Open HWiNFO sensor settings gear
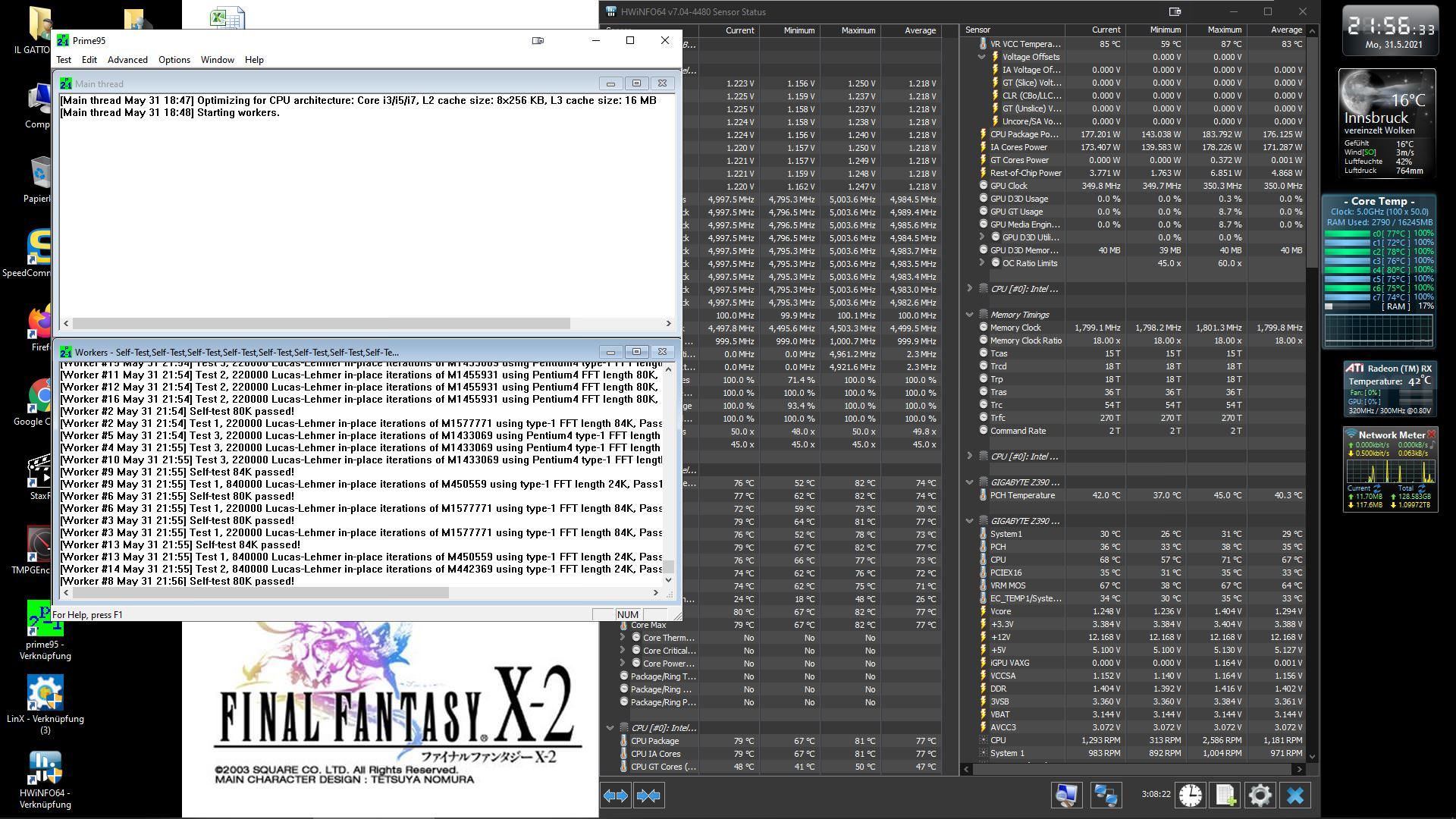 (1260, 795)
